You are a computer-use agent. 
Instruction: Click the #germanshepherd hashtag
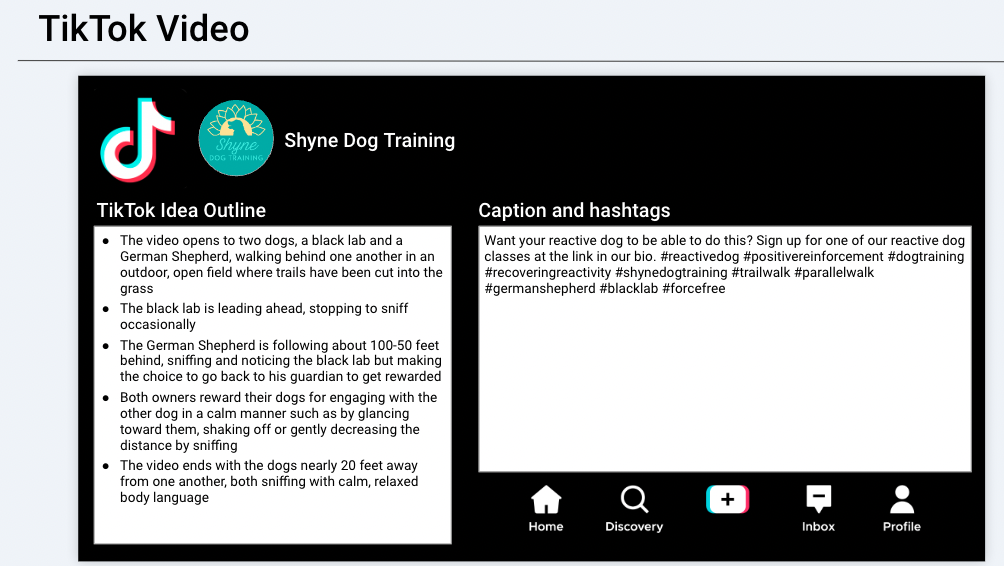(x=540, y=289)
